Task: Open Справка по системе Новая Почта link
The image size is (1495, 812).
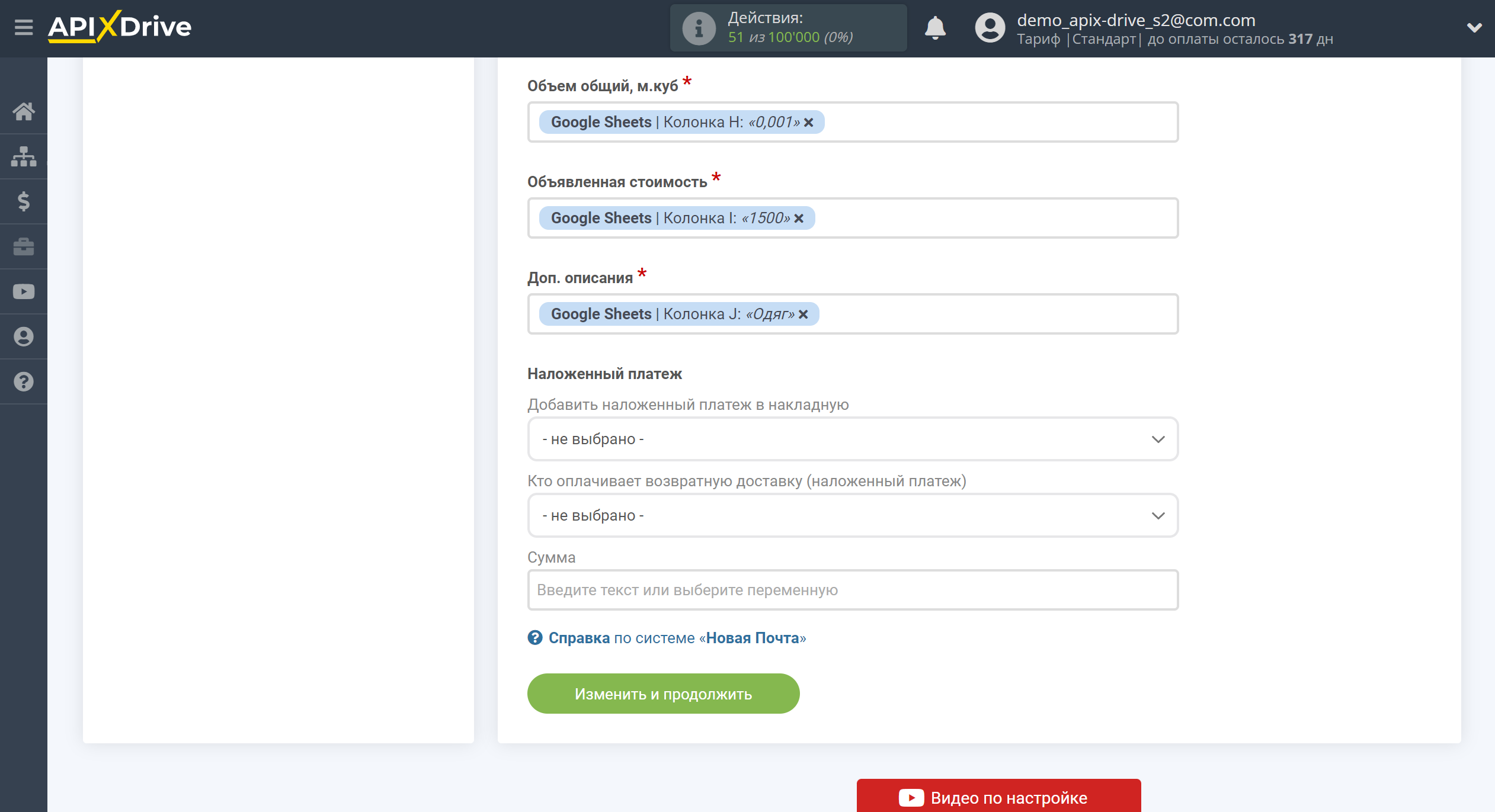Action: (x=677, y=638)
